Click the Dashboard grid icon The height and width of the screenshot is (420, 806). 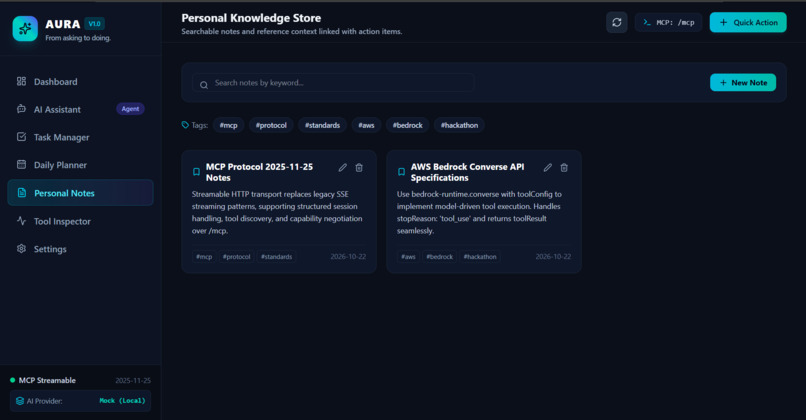coord(21,81)
